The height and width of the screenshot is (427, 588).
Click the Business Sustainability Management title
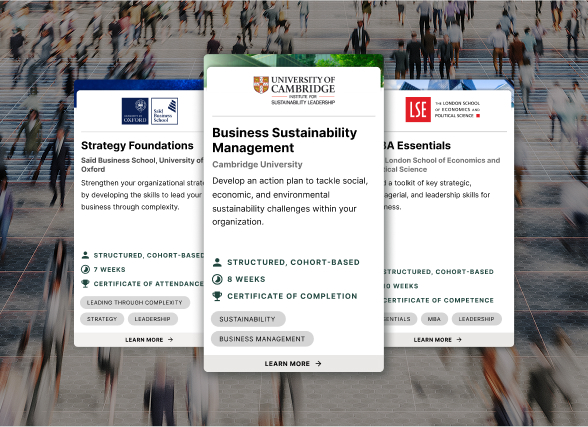285,140
